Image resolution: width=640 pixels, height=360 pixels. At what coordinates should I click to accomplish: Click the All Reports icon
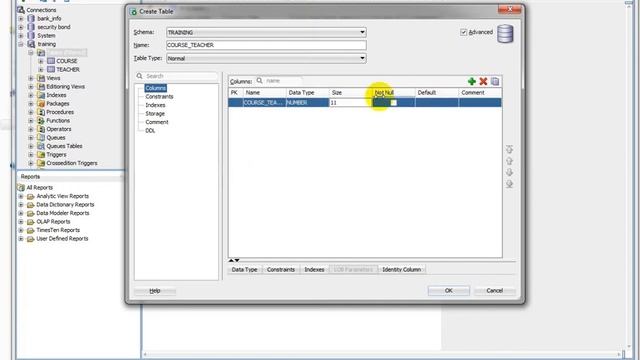[x=21, y=188]
